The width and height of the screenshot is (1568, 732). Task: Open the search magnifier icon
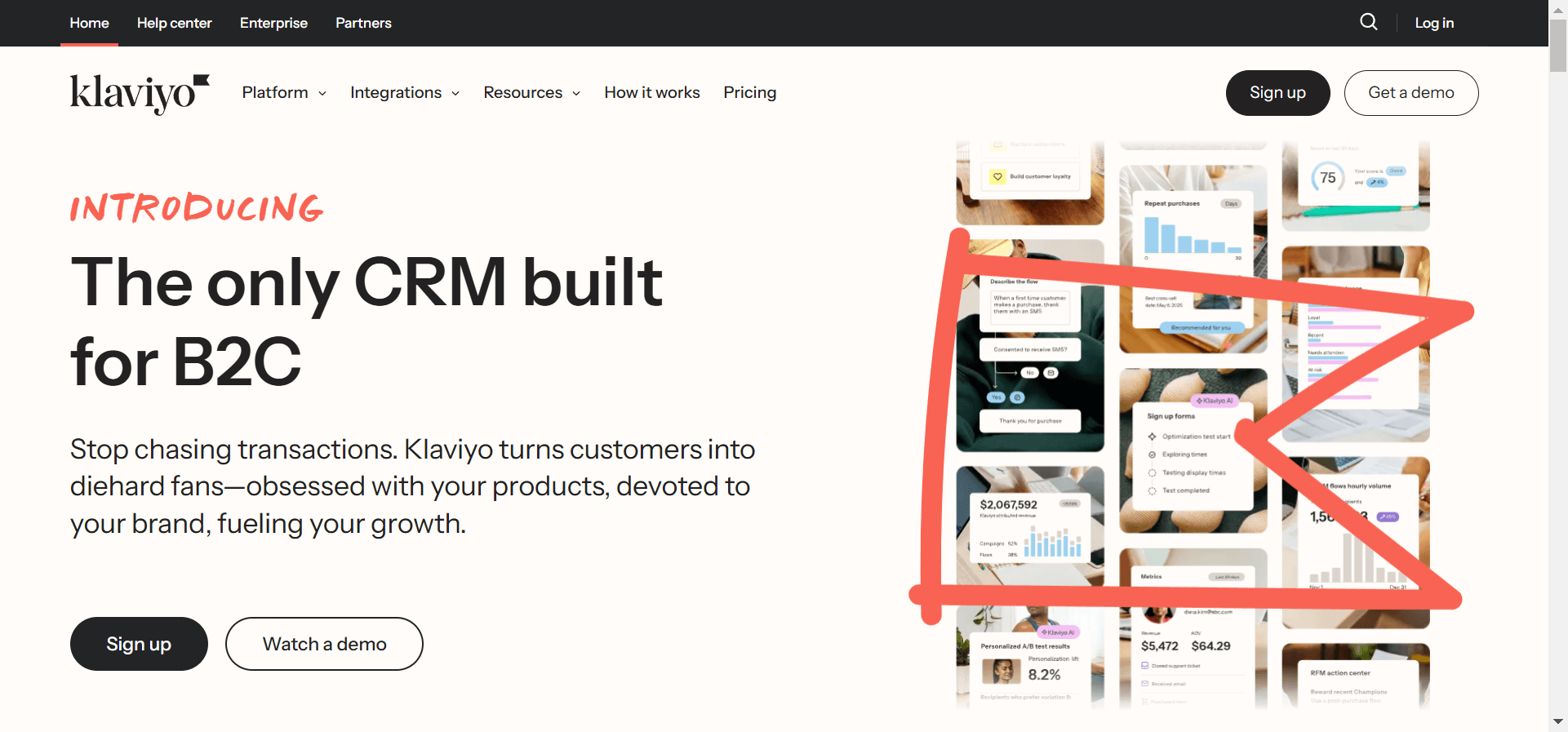tap(1369, 22)
